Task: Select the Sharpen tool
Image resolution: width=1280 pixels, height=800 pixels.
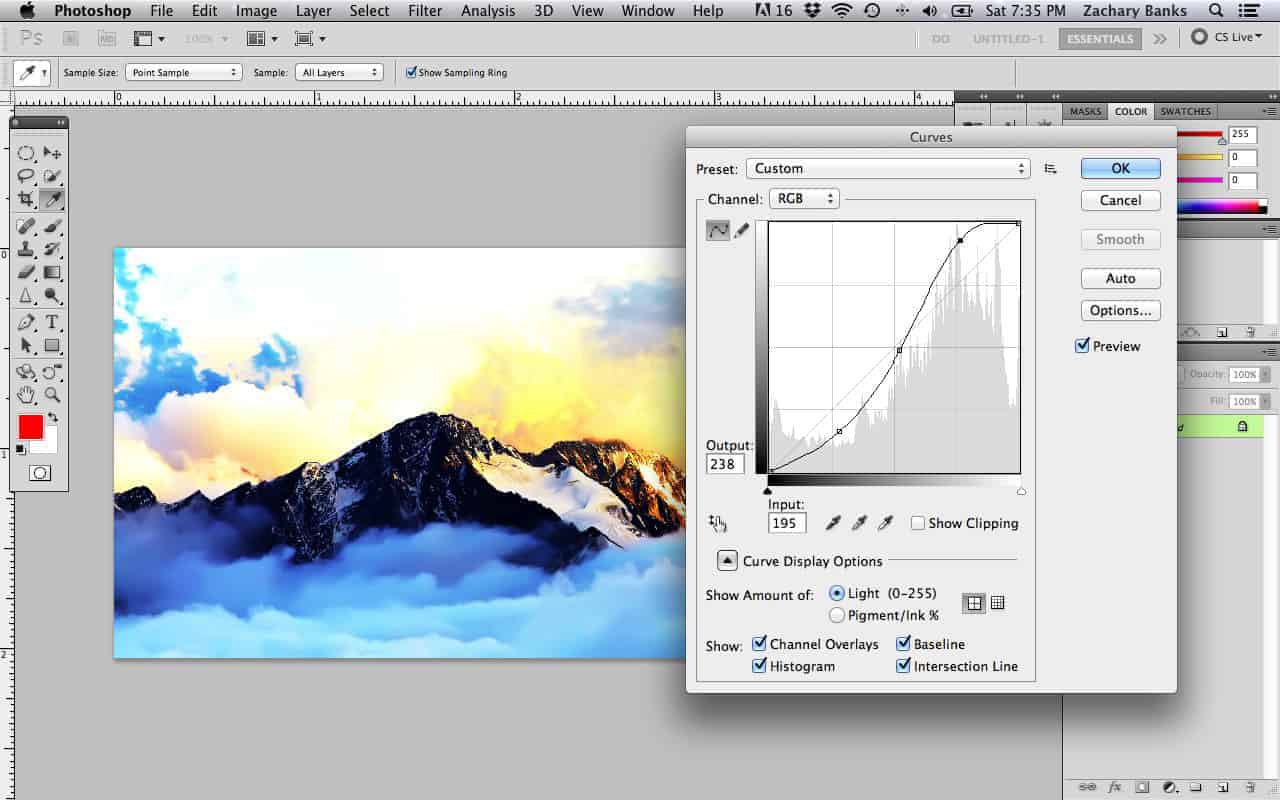Action: [26, 296]
